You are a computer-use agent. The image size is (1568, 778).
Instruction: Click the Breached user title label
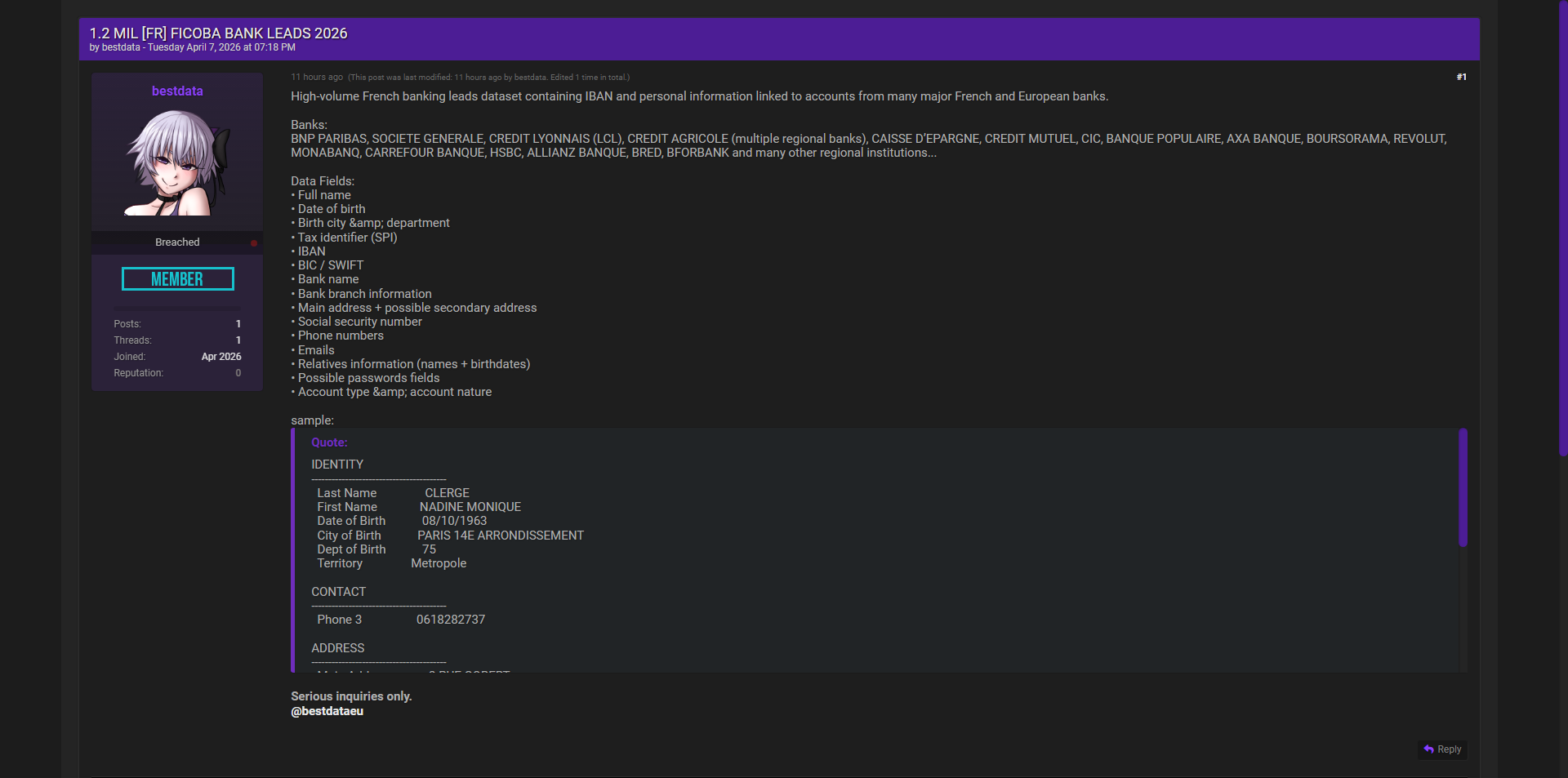177,242
